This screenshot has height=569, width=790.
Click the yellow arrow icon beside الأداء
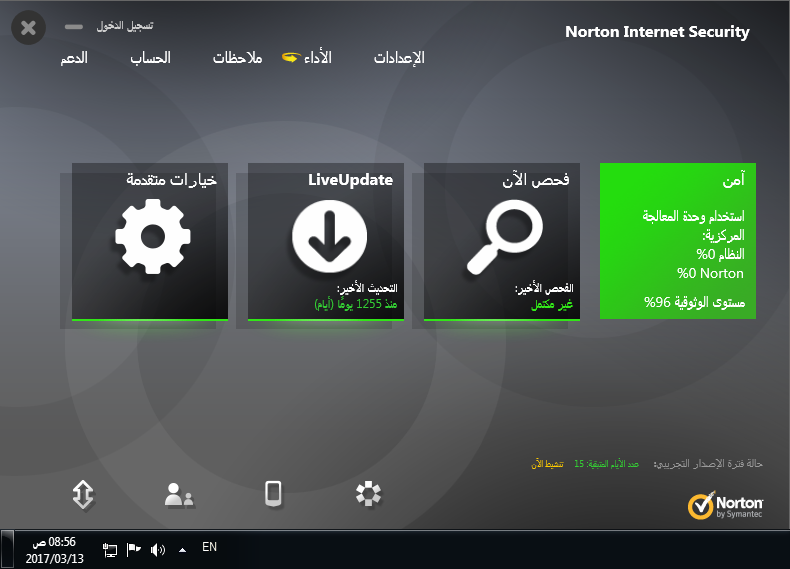pyautogui.click(x=291, y=57)
